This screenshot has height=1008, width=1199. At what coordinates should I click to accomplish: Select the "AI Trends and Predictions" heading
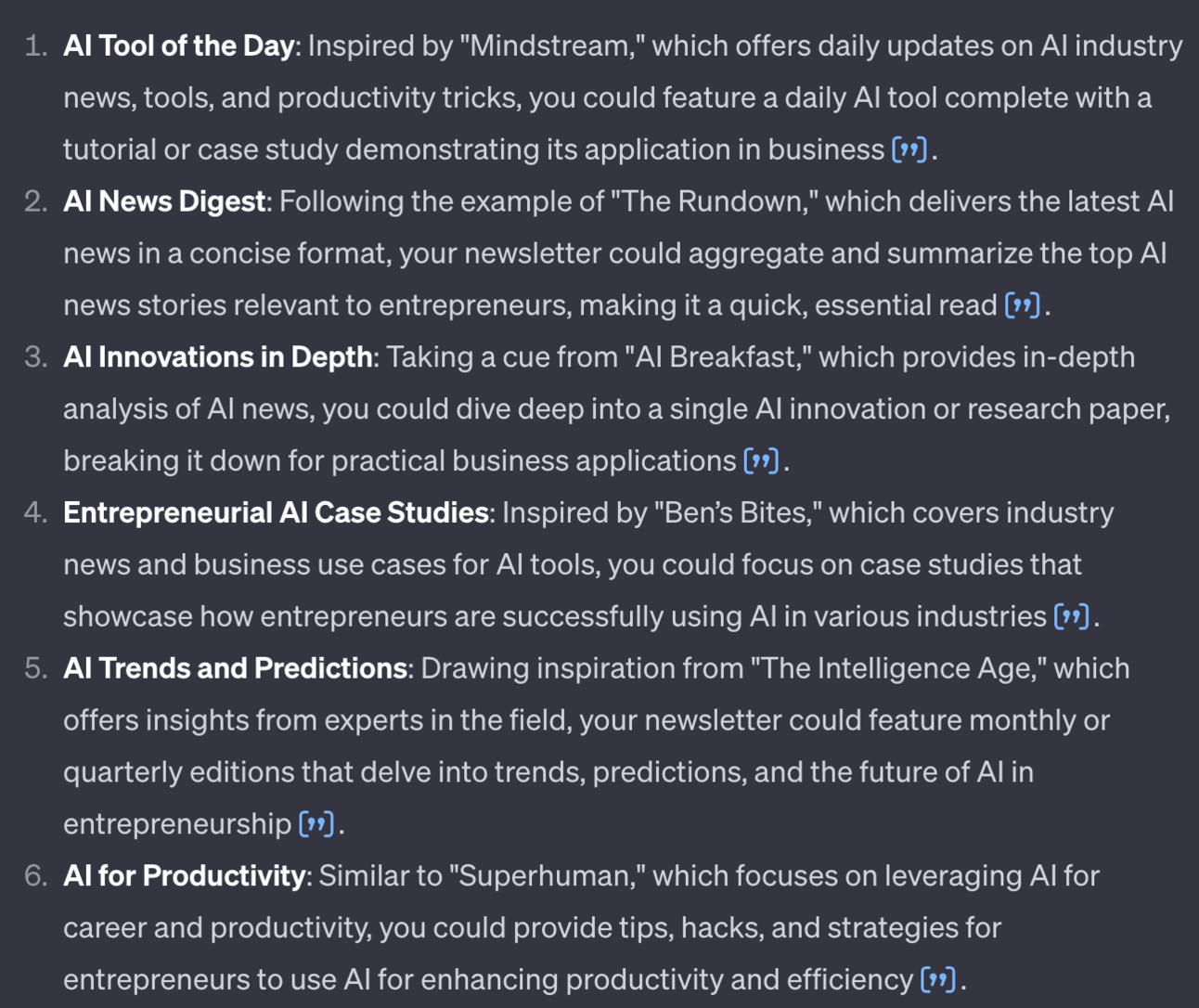tap(235, 668)
